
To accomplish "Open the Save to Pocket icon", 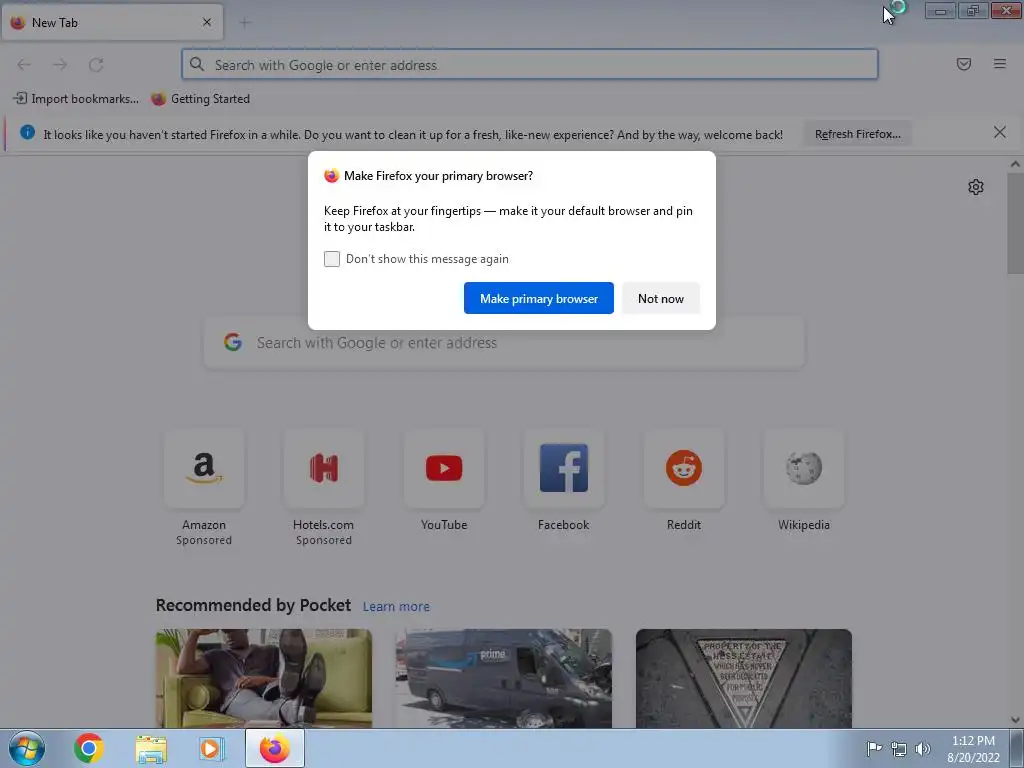I will coord(964,64).
